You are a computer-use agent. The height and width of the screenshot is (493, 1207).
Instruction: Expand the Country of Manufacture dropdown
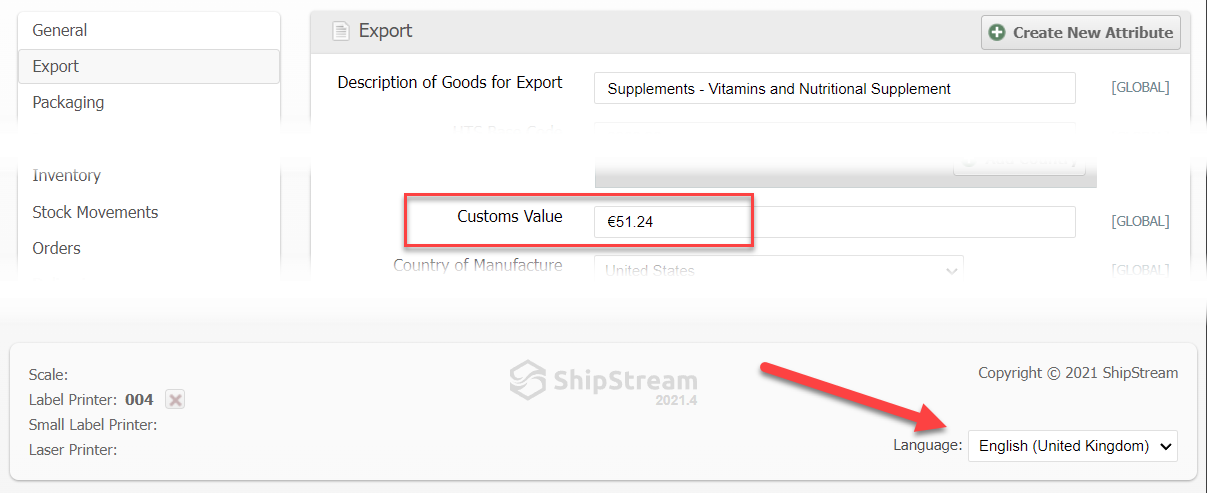point(779,270)
